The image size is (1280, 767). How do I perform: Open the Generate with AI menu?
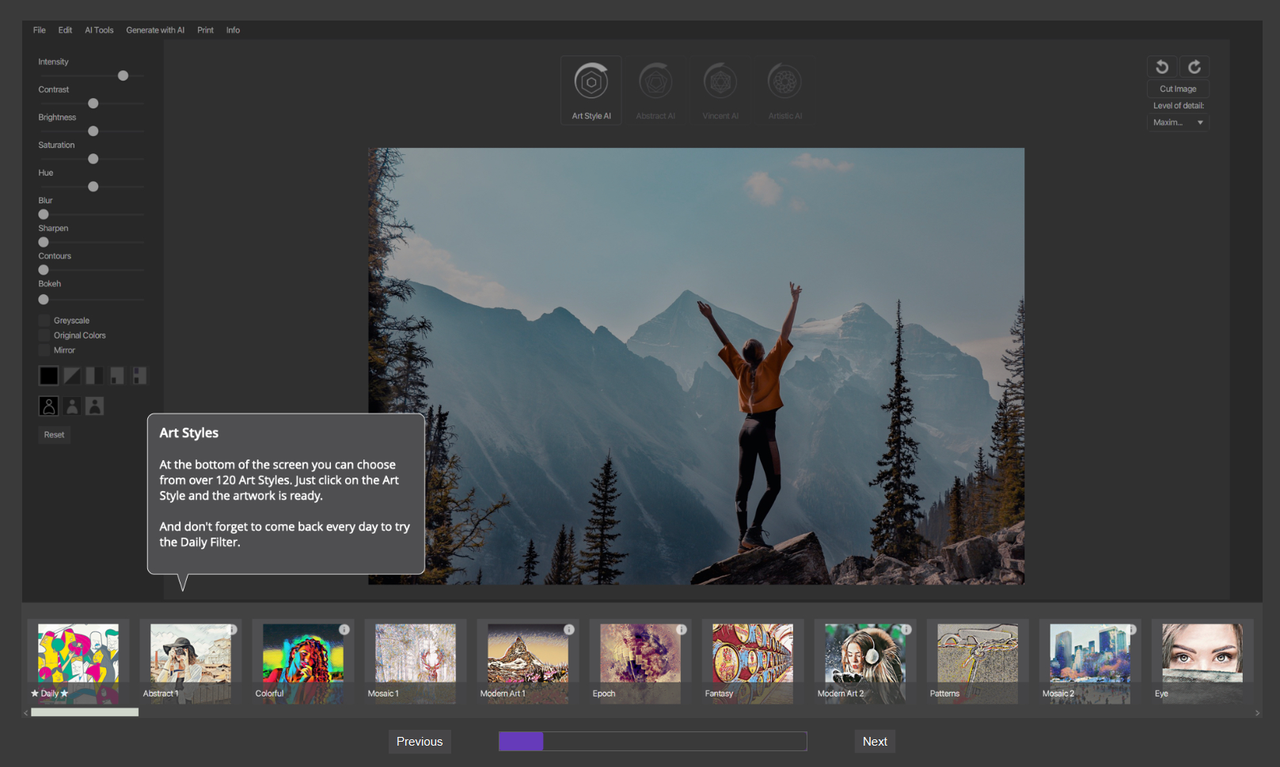(x=155, y=30)
